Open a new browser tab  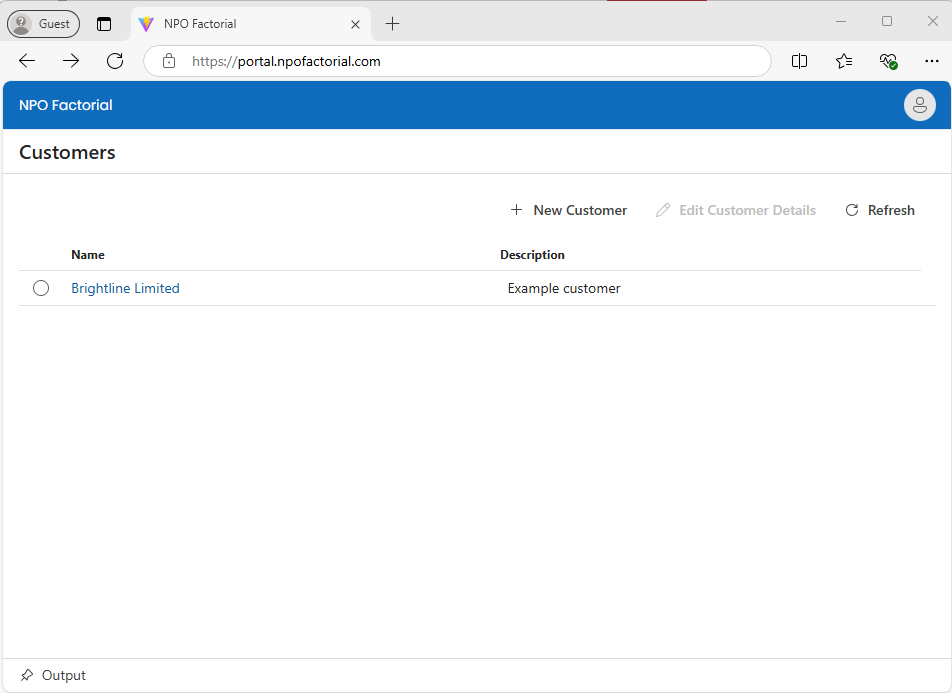393,24
